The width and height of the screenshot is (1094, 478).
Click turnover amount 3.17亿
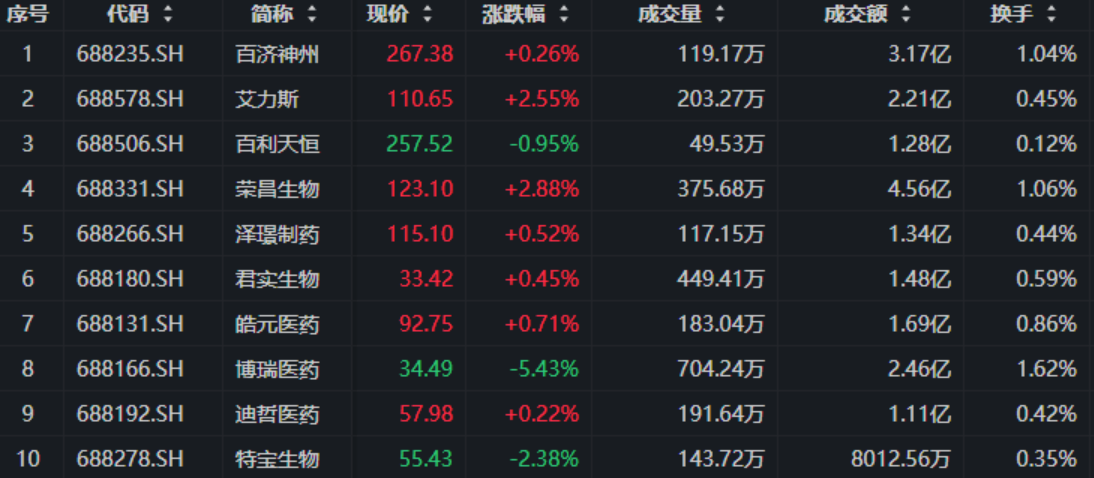[x=919, y=54]
